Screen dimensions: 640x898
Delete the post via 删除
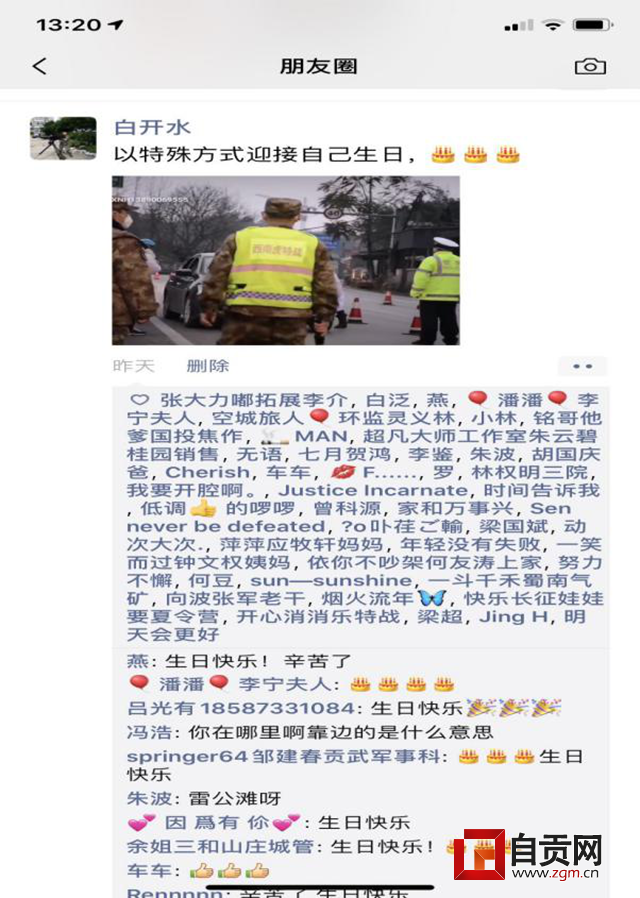(208, 365)
